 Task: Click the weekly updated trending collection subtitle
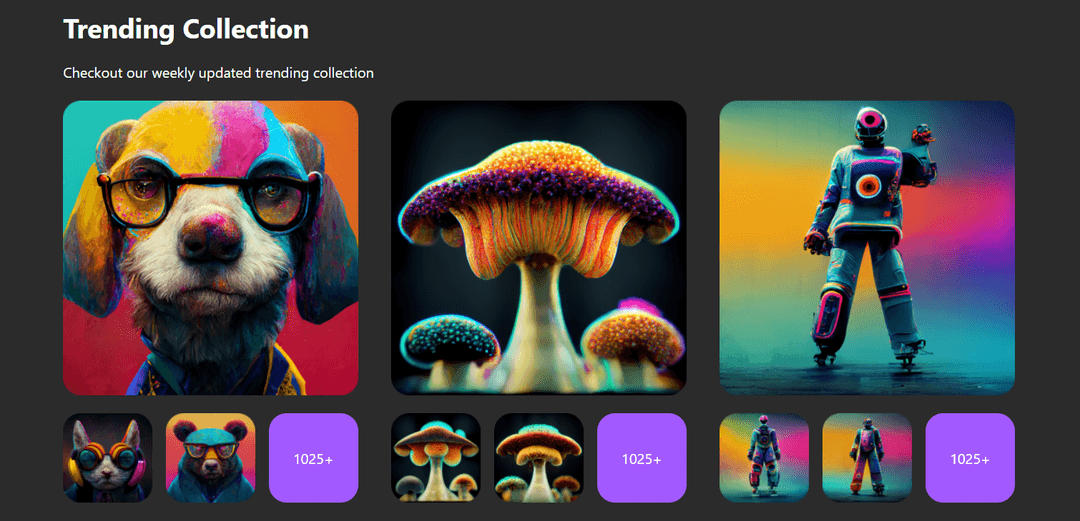tap(218, 73)
